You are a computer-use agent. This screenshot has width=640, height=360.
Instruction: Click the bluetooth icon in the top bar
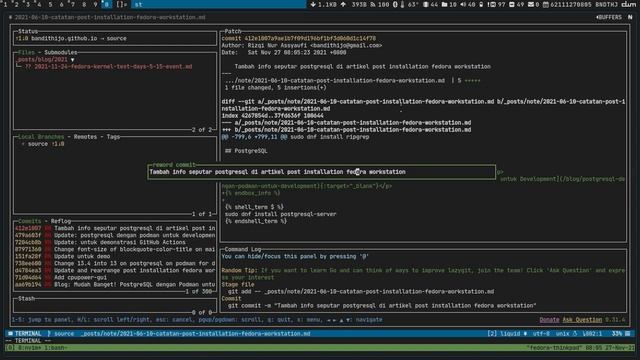(395, 4)
